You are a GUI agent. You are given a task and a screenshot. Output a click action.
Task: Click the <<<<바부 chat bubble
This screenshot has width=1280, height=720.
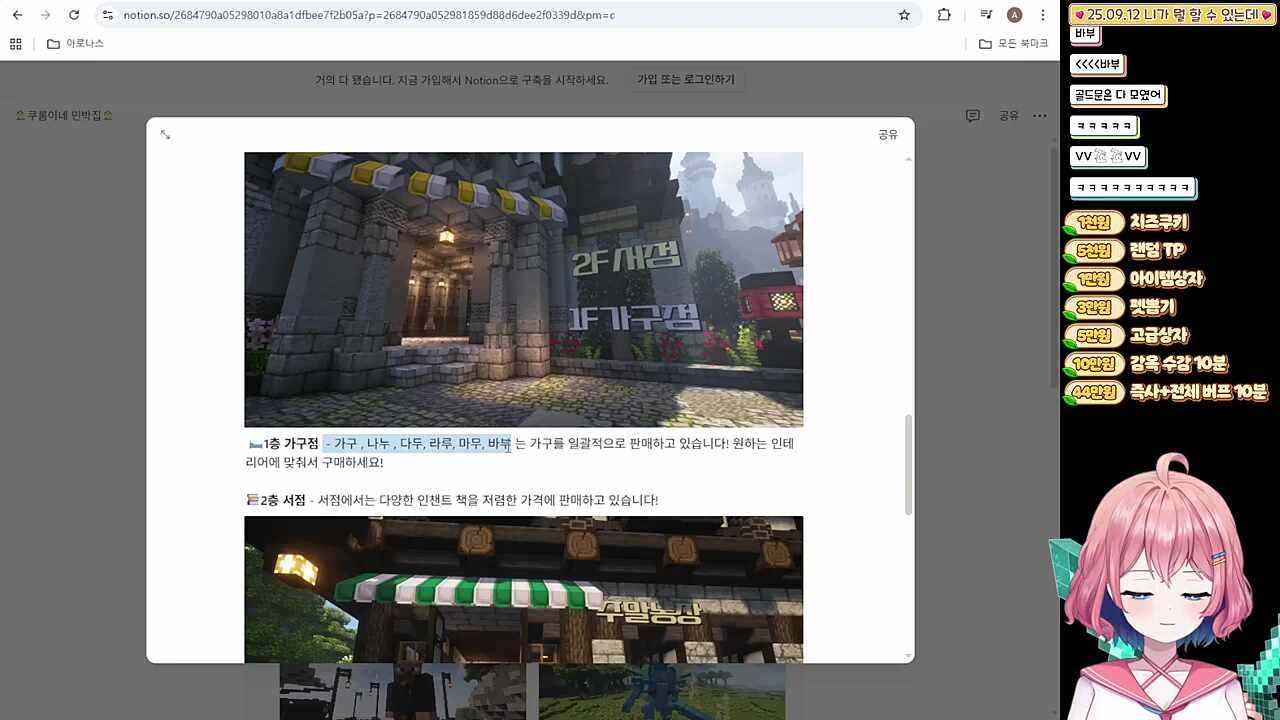(1097, 65)
